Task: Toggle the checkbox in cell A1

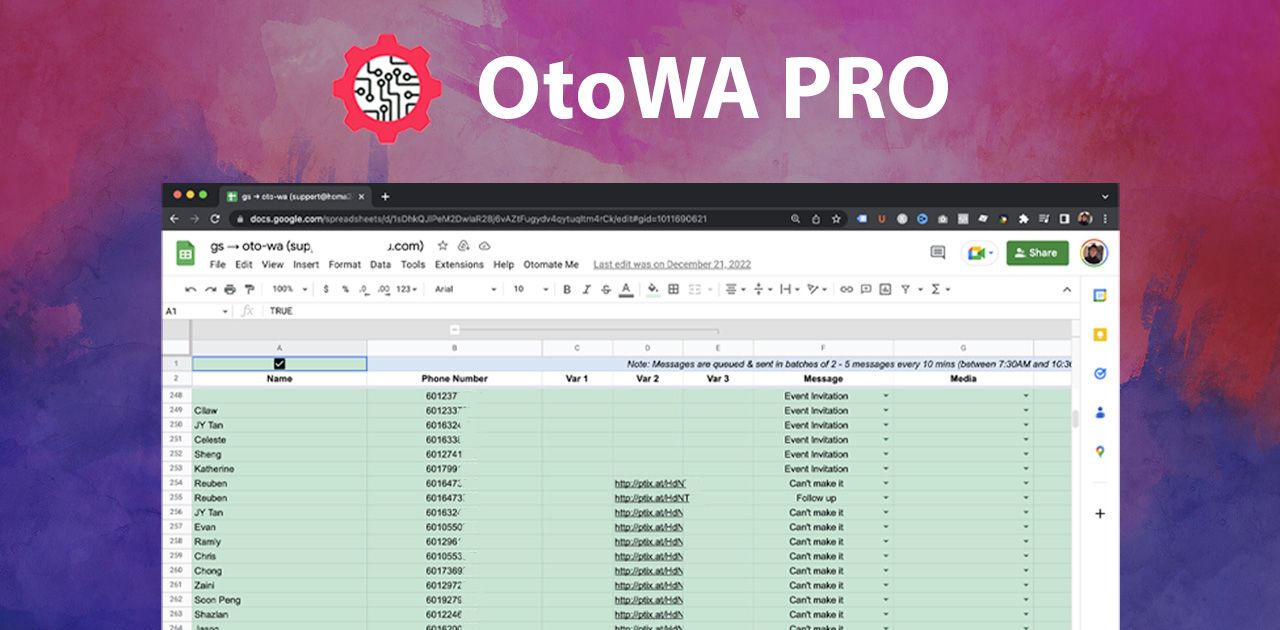Action: pyautogui.click(x=279, y=364)
